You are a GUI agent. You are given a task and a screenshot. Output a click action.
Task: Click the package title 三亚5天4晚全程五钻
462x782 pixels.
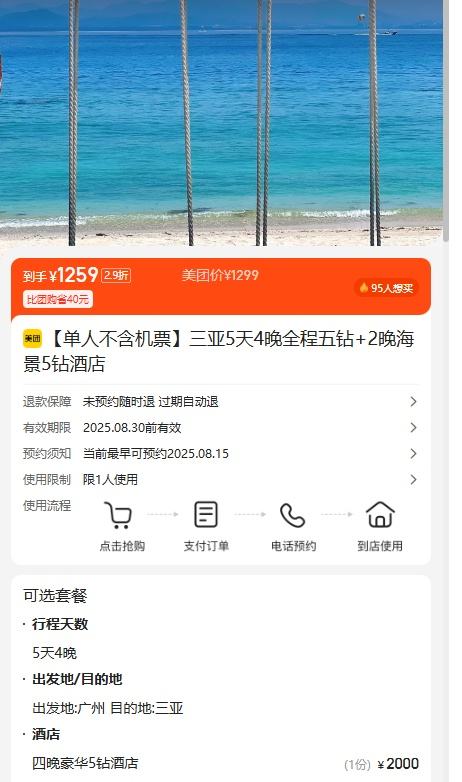point(271,339)
